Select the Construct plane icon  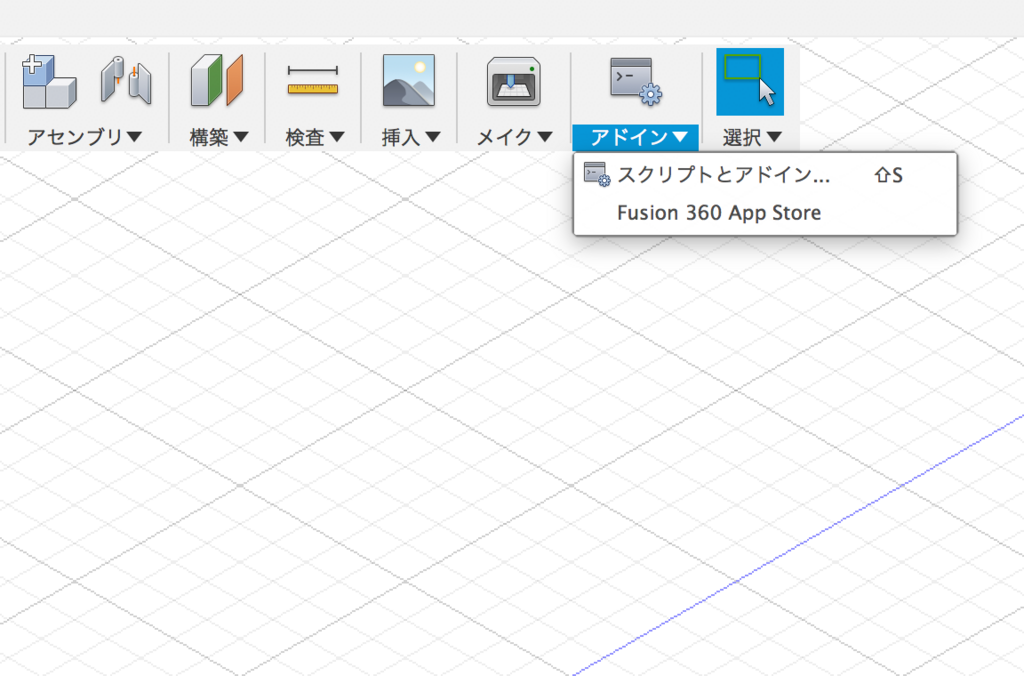point(217,80)
